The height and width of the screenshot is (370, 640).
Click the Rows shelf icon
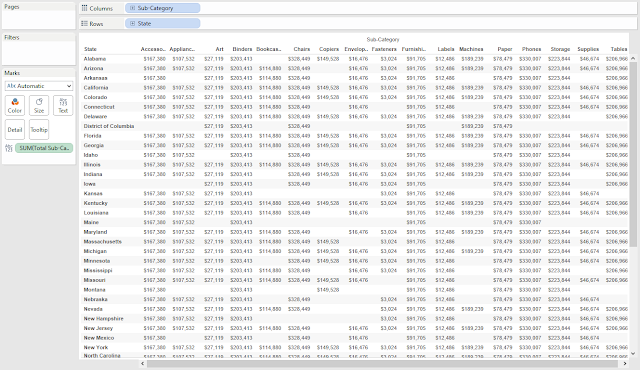[84, 24]
